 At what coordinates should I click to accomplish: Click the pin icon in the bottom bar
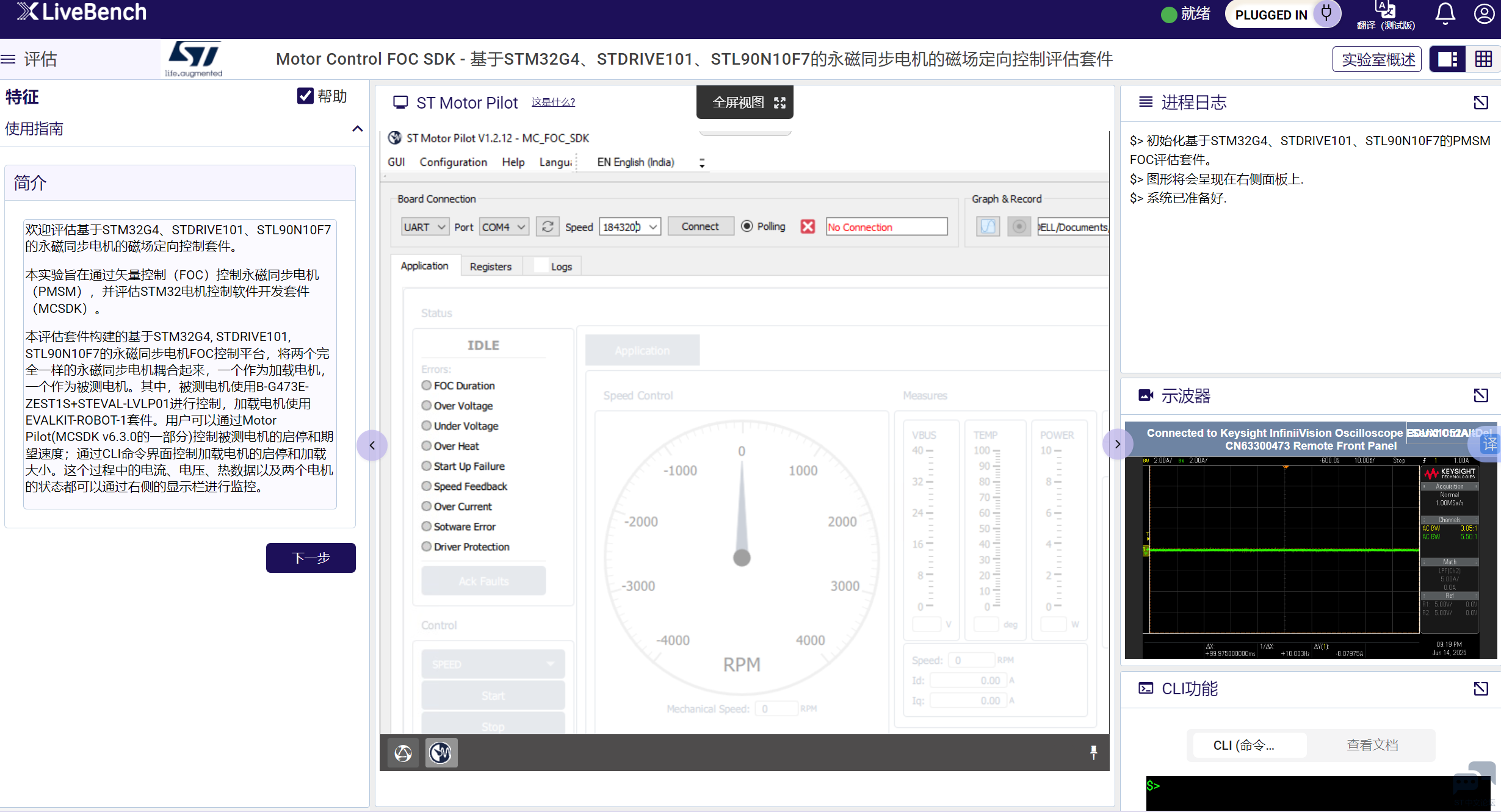(x=1093, y=752)
